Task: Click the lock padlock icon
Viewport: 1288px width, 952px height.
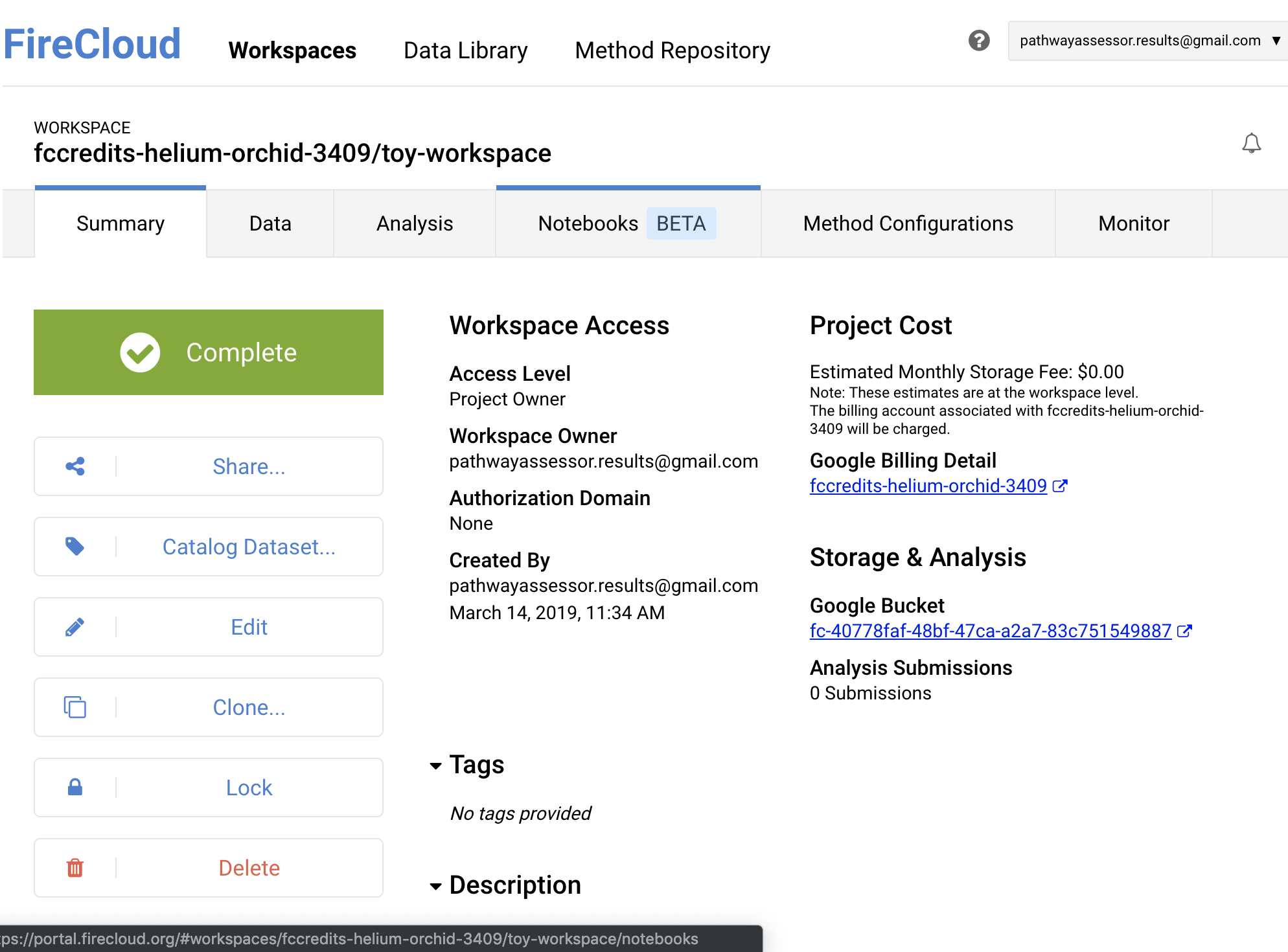Action: pyautogui.click(x=75, y=788)
